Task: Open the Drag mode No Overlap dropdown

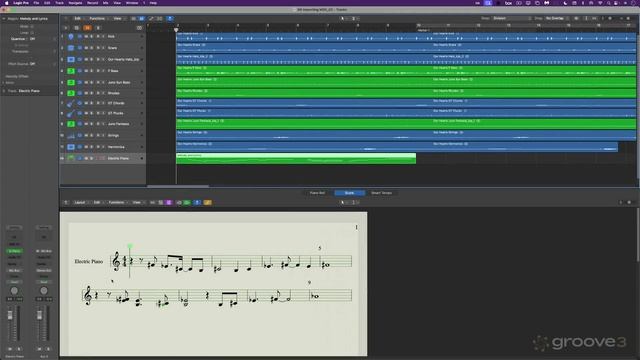Action: pos(557,18)
